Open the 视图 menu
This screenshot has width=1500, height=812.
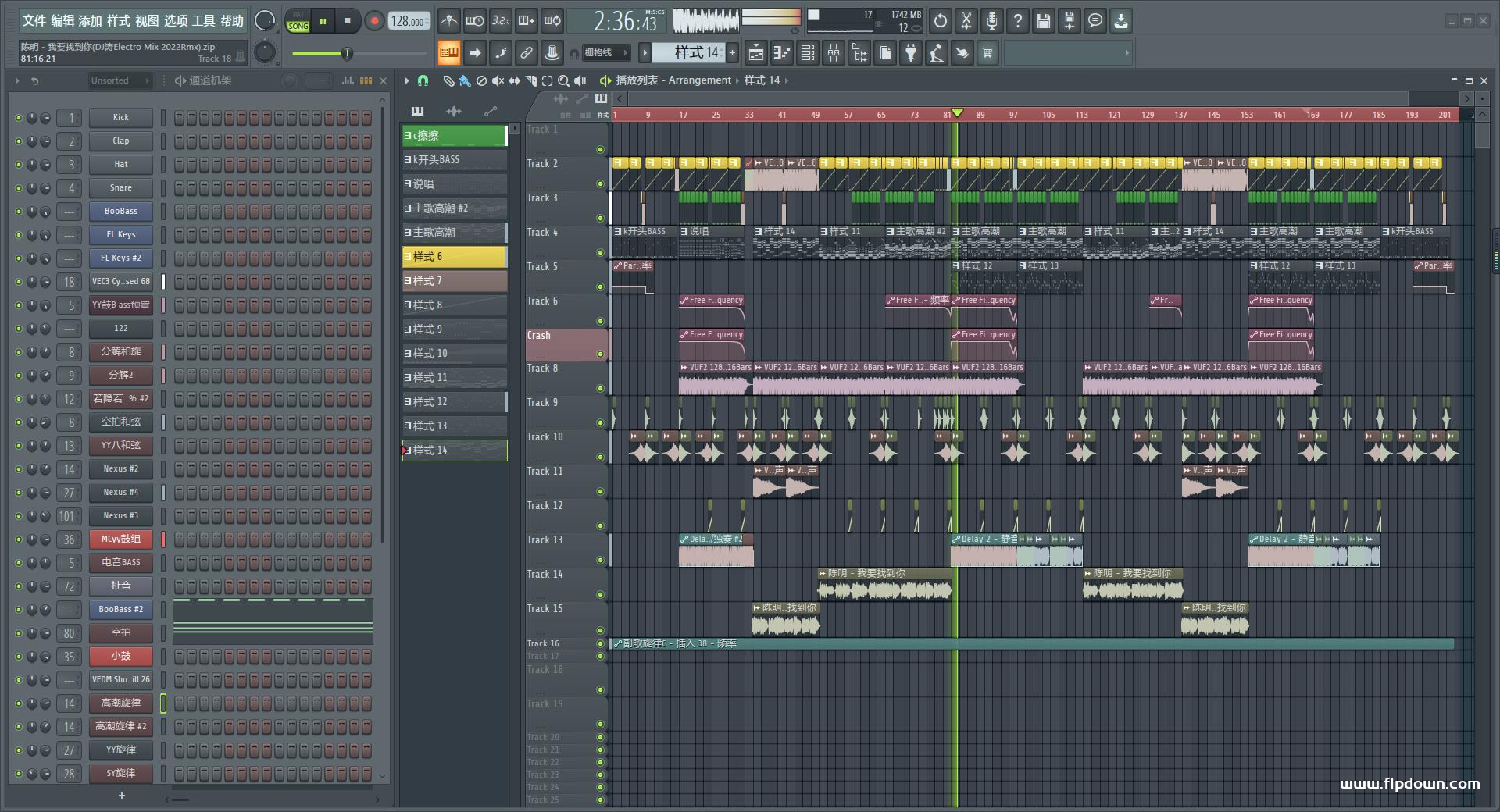(147, 21)
